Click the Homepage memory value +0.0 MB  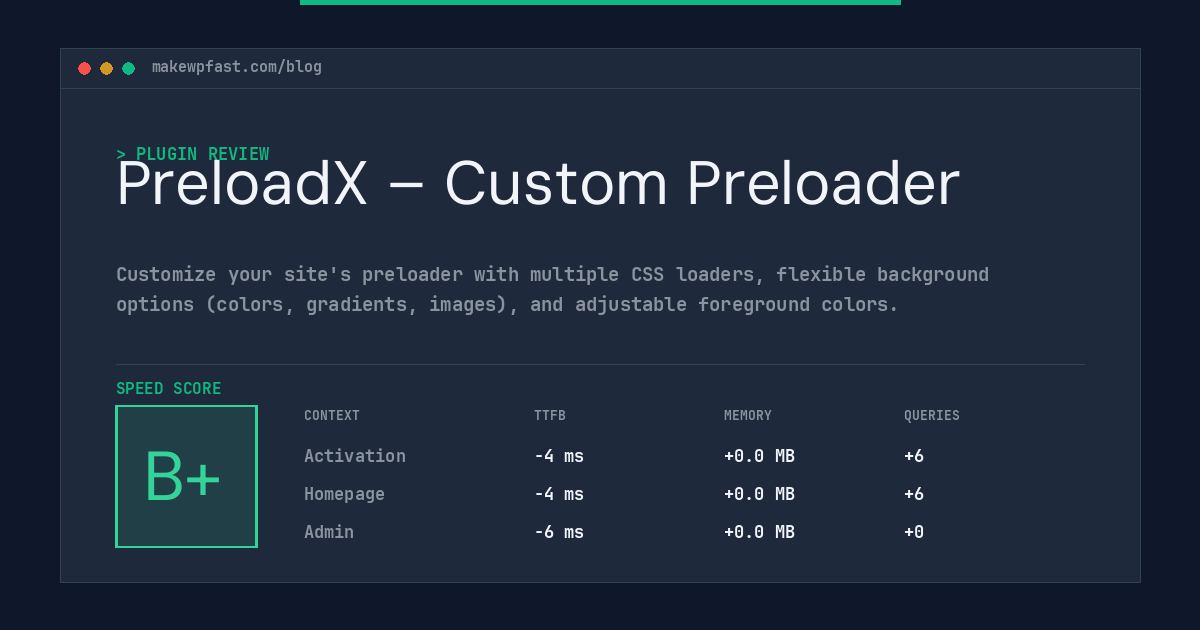[x=760, y=494]
